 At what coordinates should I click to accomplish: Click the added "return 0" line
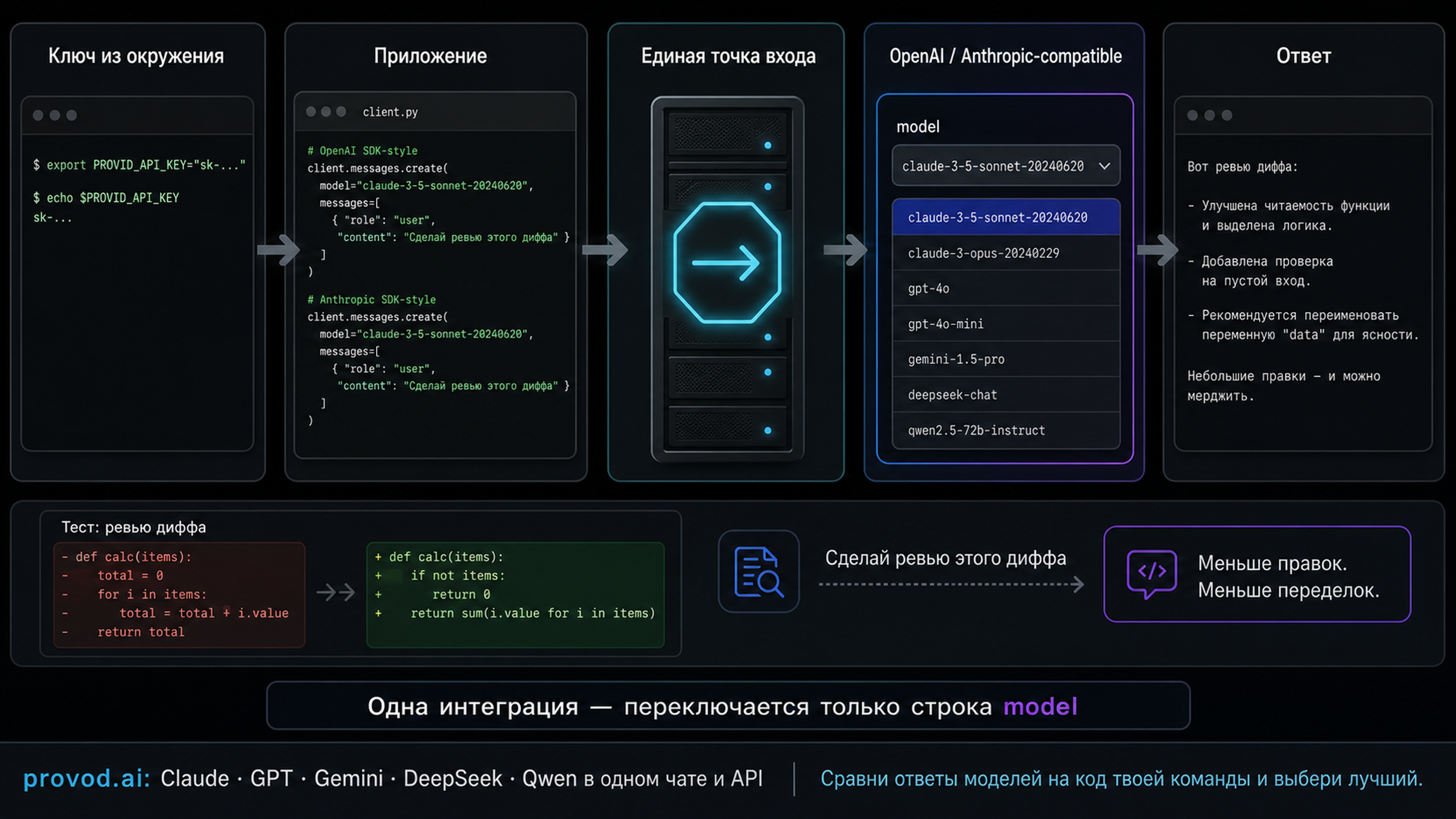point(432,594)
